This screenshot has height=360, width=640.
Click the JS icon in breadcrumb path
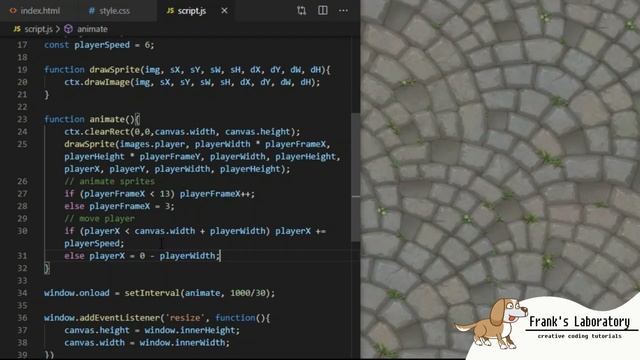[17, 29]
